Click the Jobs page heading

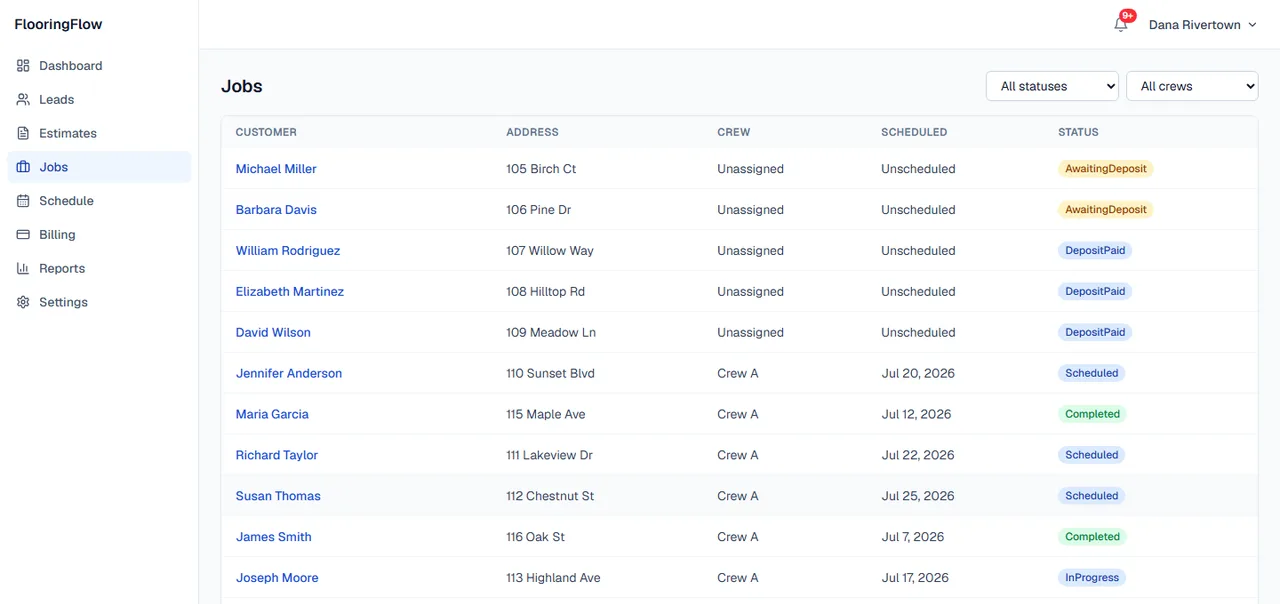pyautogui.click(x=242, y=87)
